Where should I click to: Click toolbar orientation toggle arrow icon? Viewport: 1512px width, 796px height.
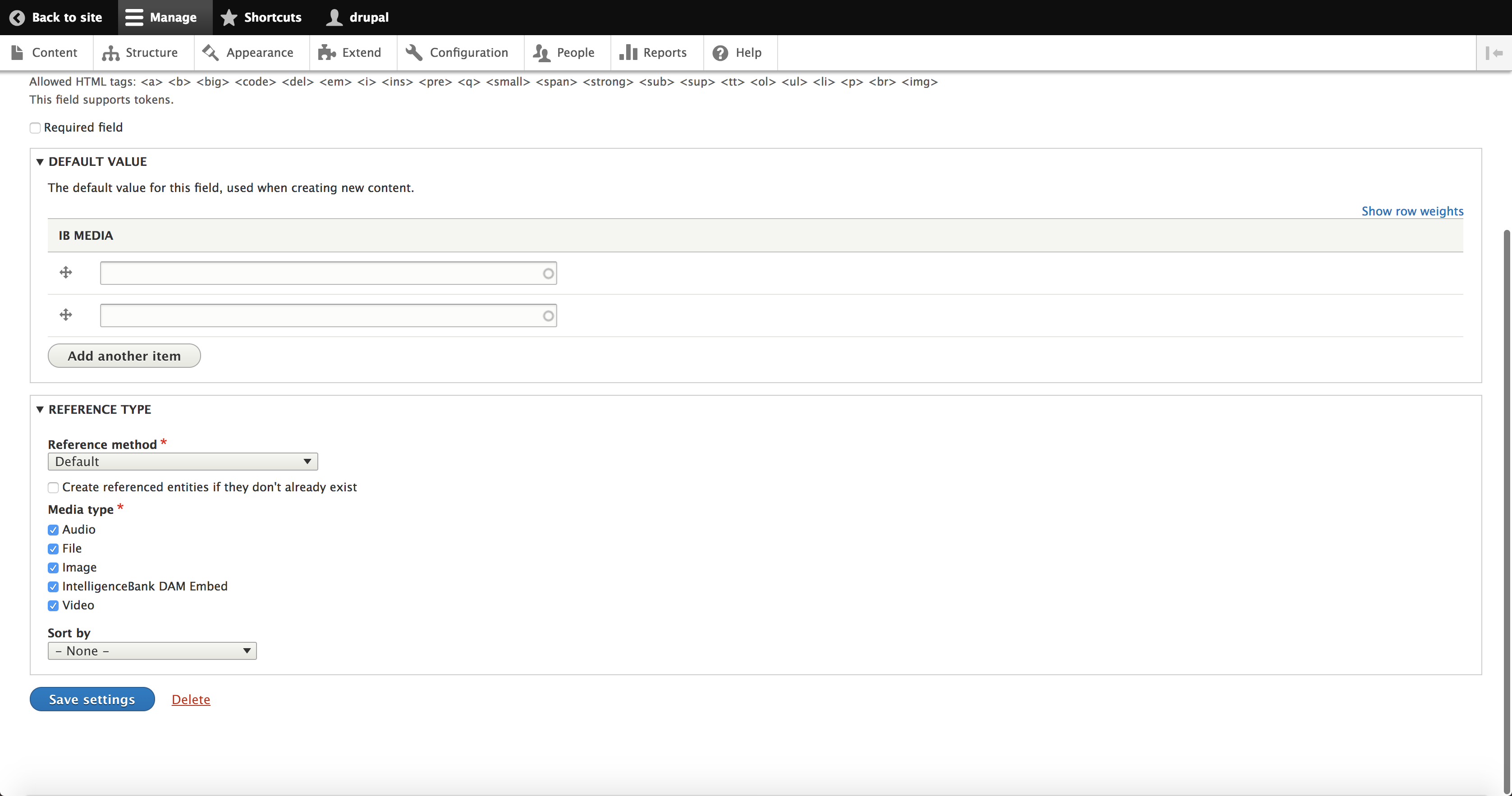(x=1494, y=53)
